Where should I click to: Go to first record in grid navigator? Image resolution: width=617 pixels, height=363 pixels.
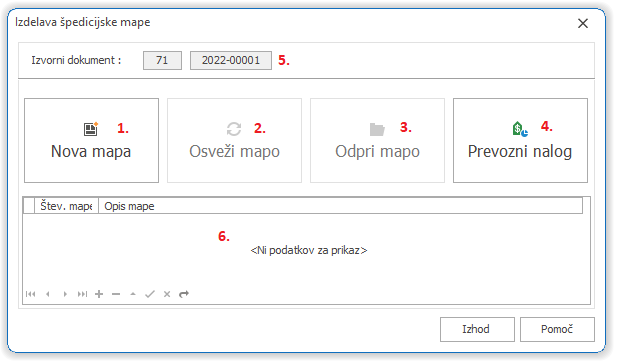coord(30,294)
